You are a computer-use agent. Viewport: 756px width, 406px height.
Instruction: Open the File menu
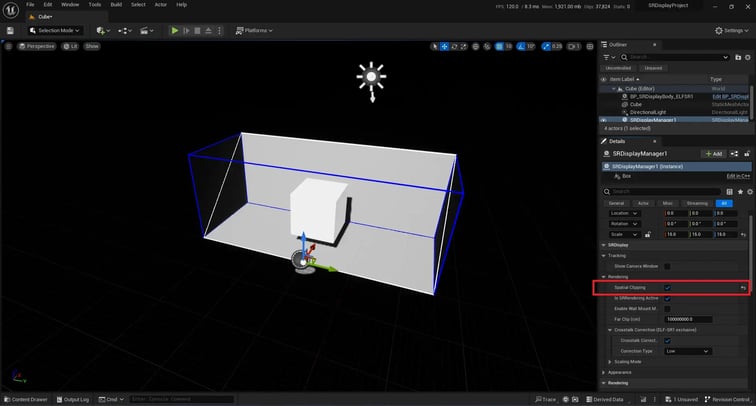click(x=30, y=4)
